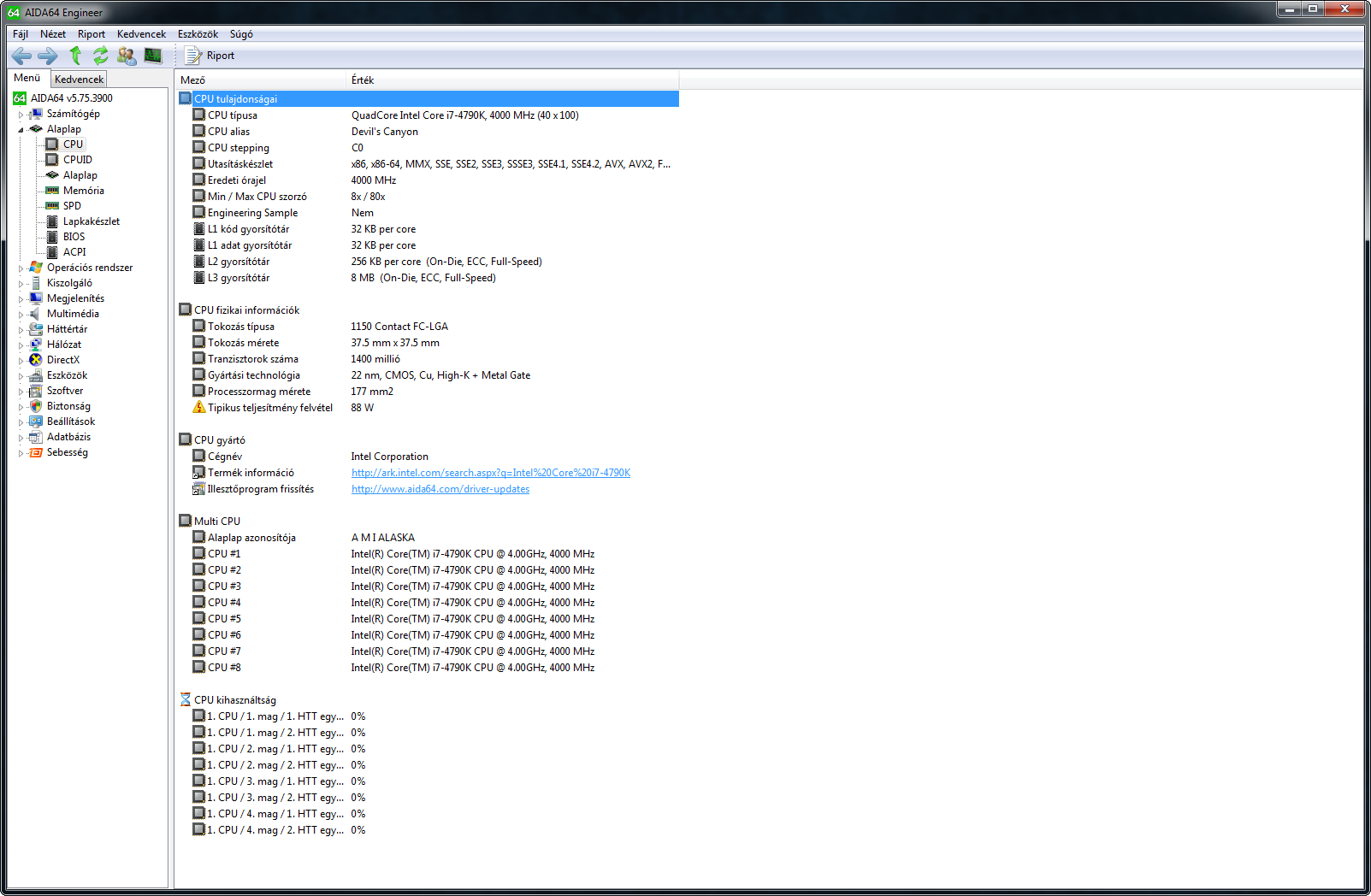Screen dimensions: 1371x896
Task: Go up one level with green arrow
Action: (75, 56)
